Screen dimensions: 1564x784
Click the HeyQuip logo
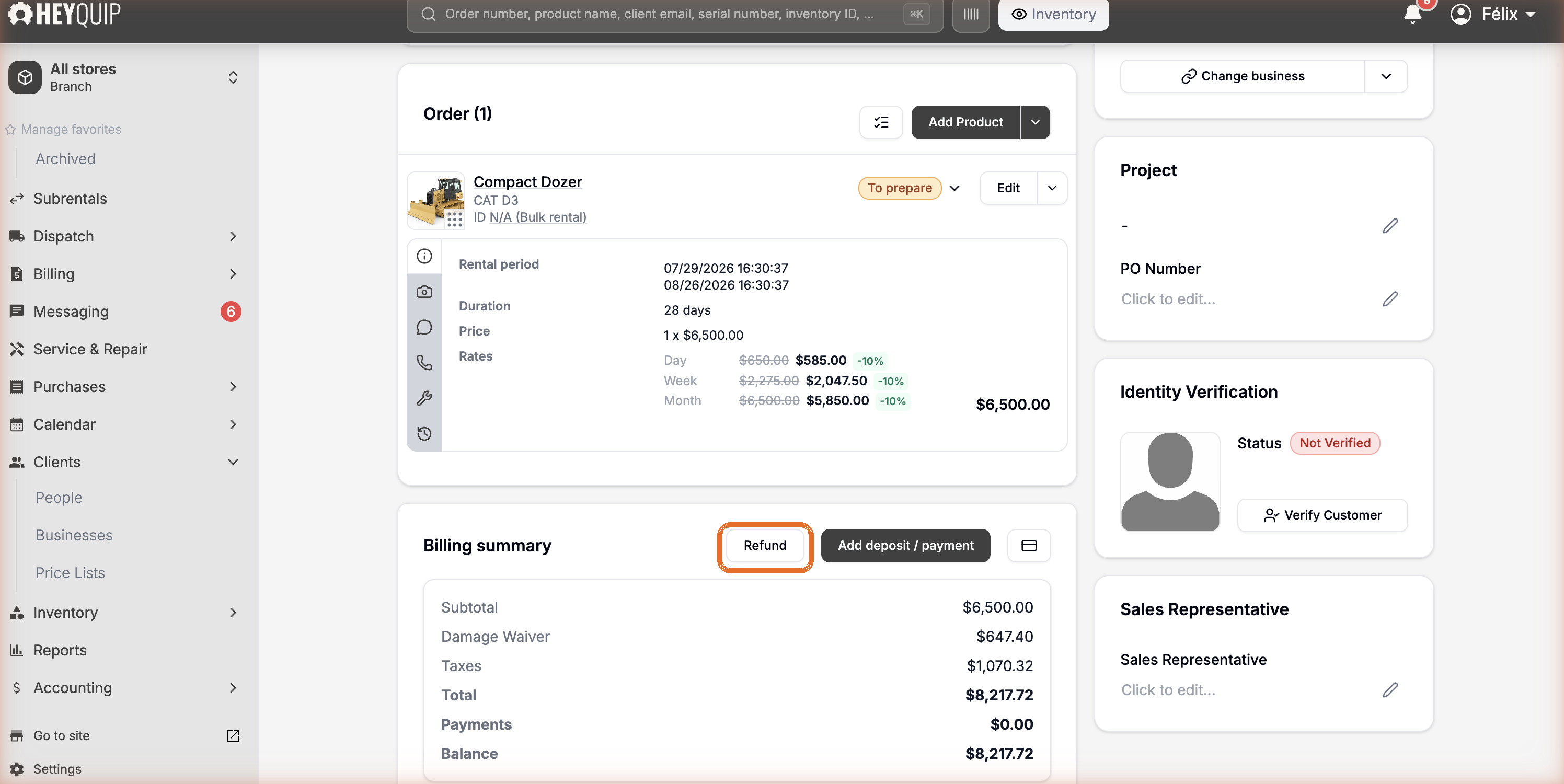pyautogui.click(x=64, y=14)
